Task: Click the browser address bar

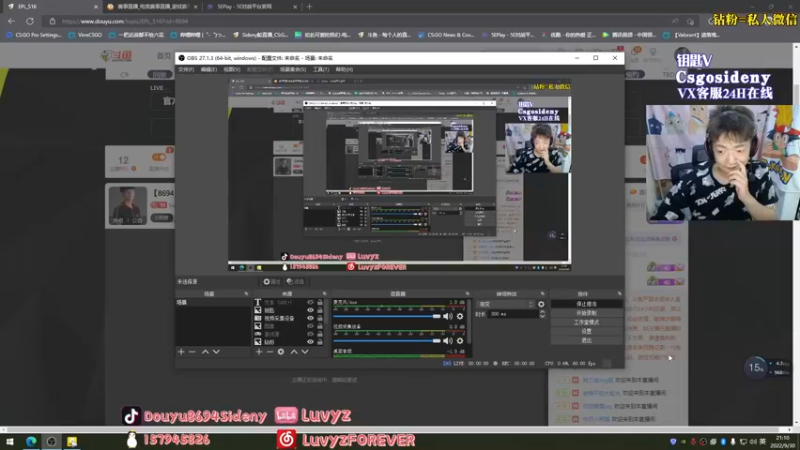Action: (x=357, y=21)
